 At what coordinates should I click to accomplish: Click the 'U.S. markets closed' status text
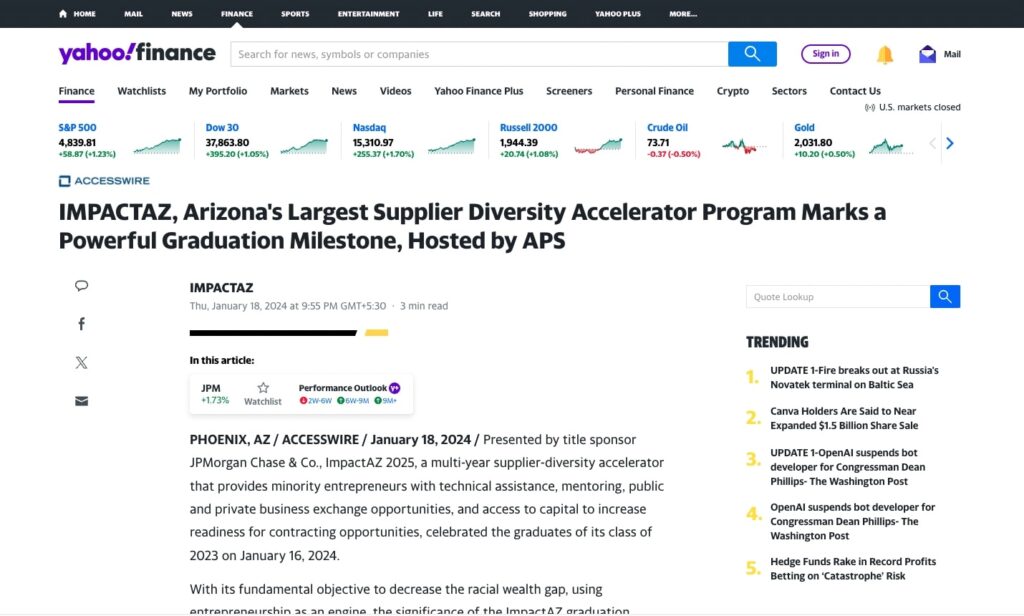(920, 107)
